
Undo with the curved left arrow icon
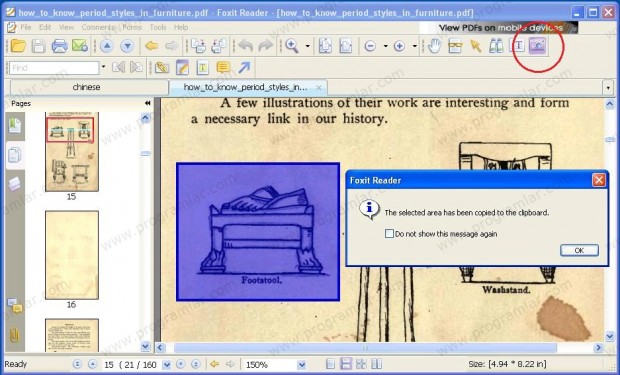click(x=246, y=46)
